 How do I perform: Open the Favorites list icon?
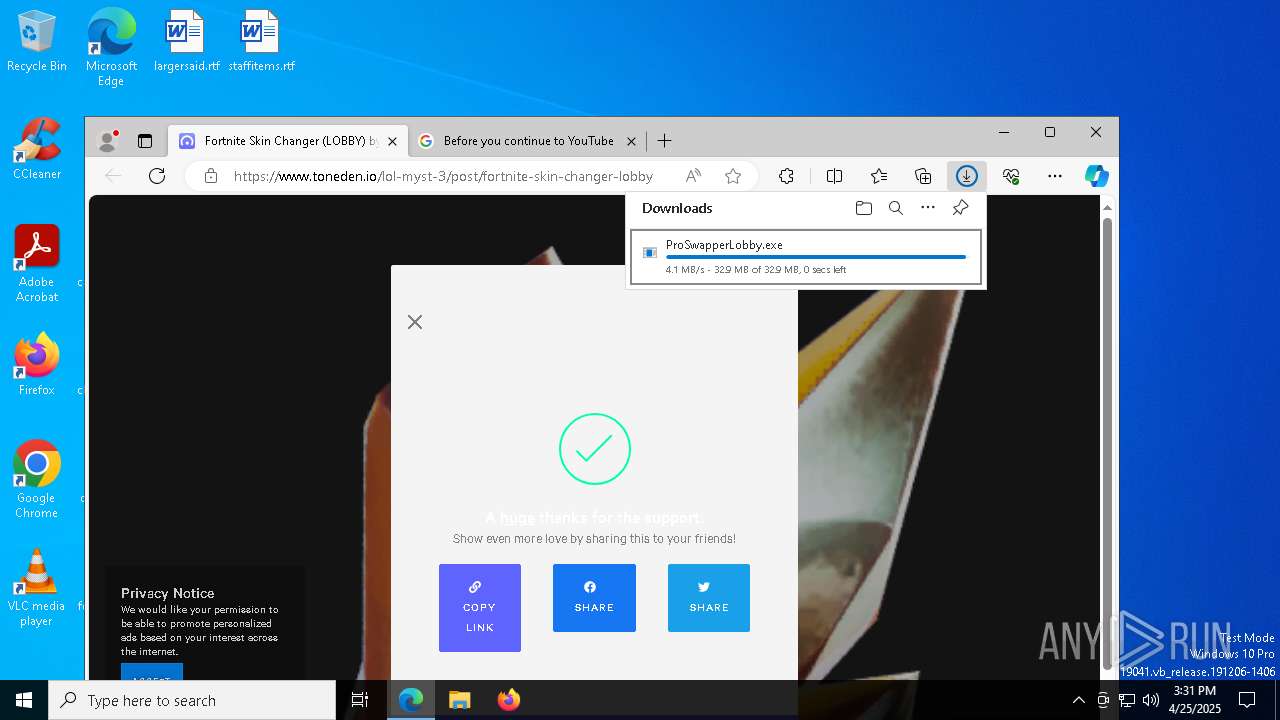click(x=879, y=176)
